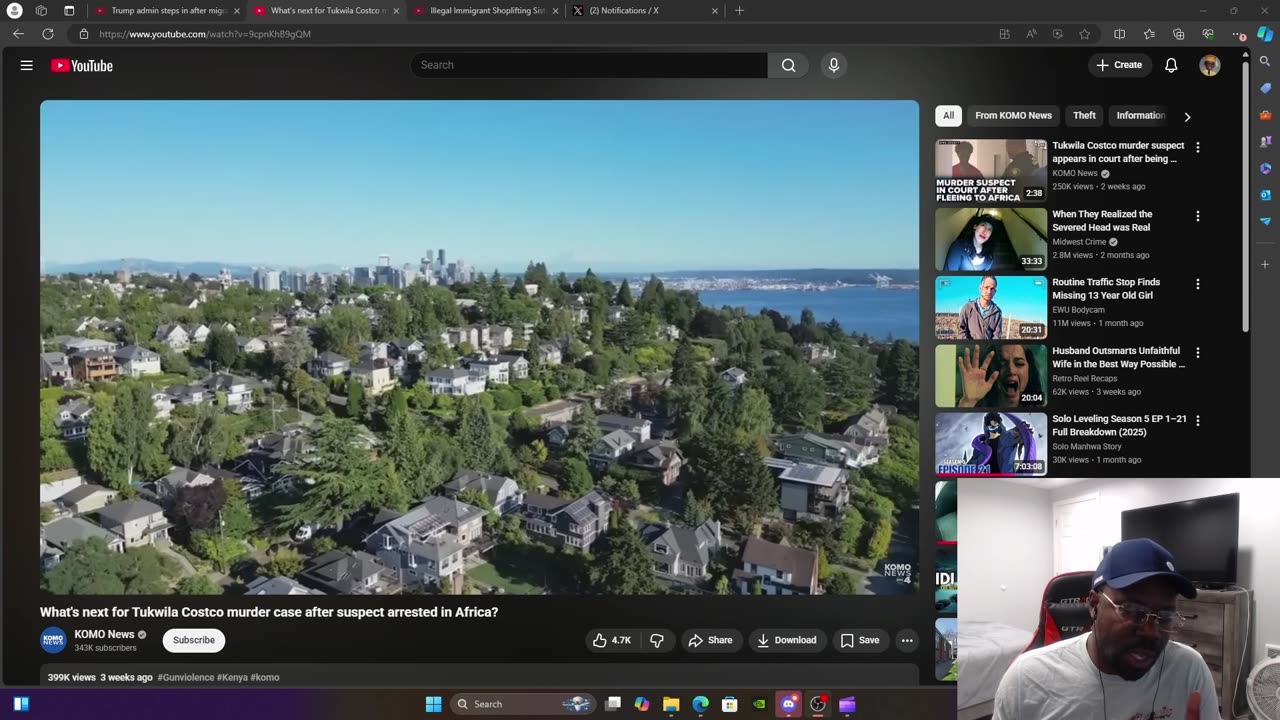Go back with browser back arrow
The image size is (1280, 720).
pos(18,34)
